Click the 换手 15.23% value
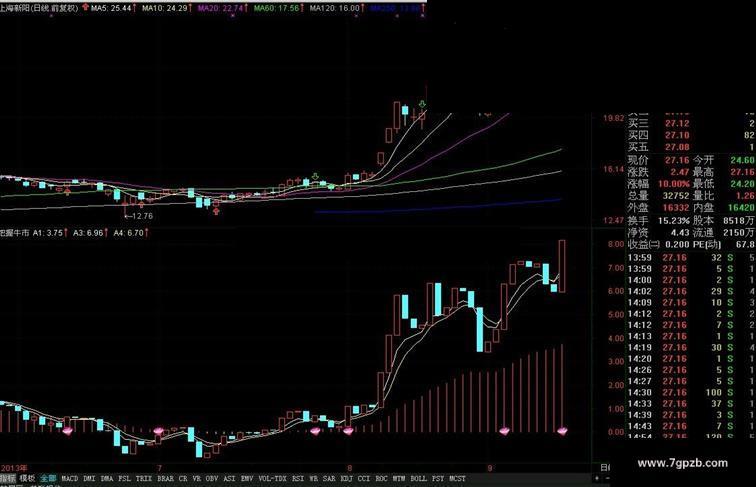The height and width of the screenshot is (487, 756). coord(674,221)
